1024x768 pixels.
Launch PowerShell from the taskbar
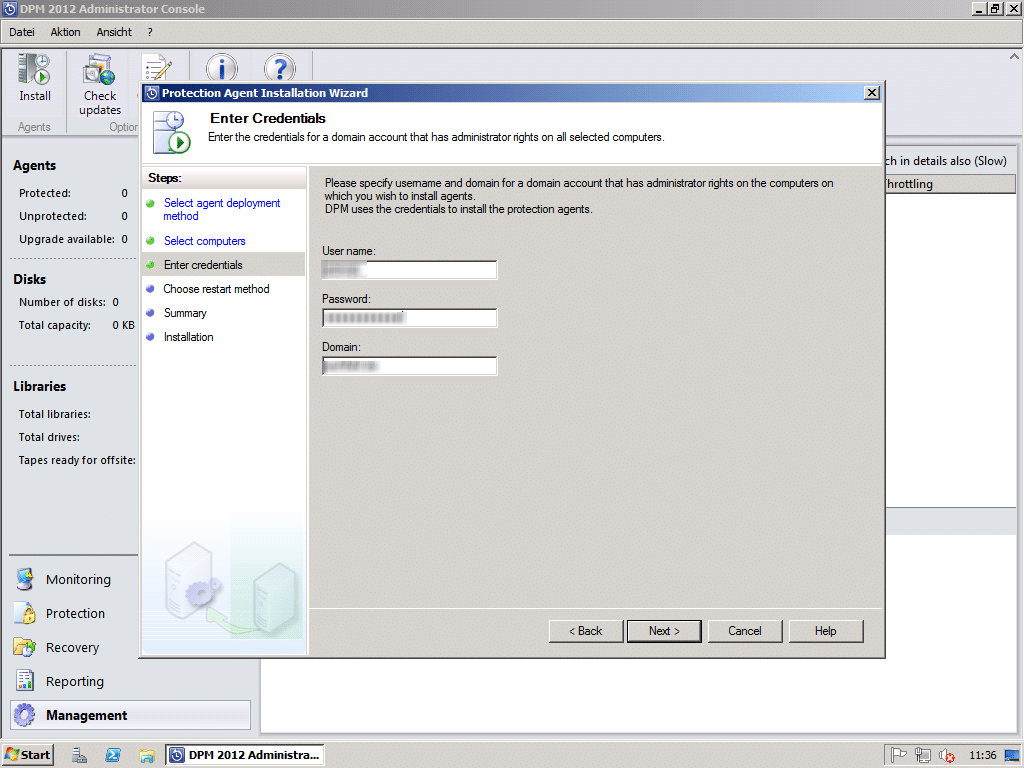pos(113,755)
